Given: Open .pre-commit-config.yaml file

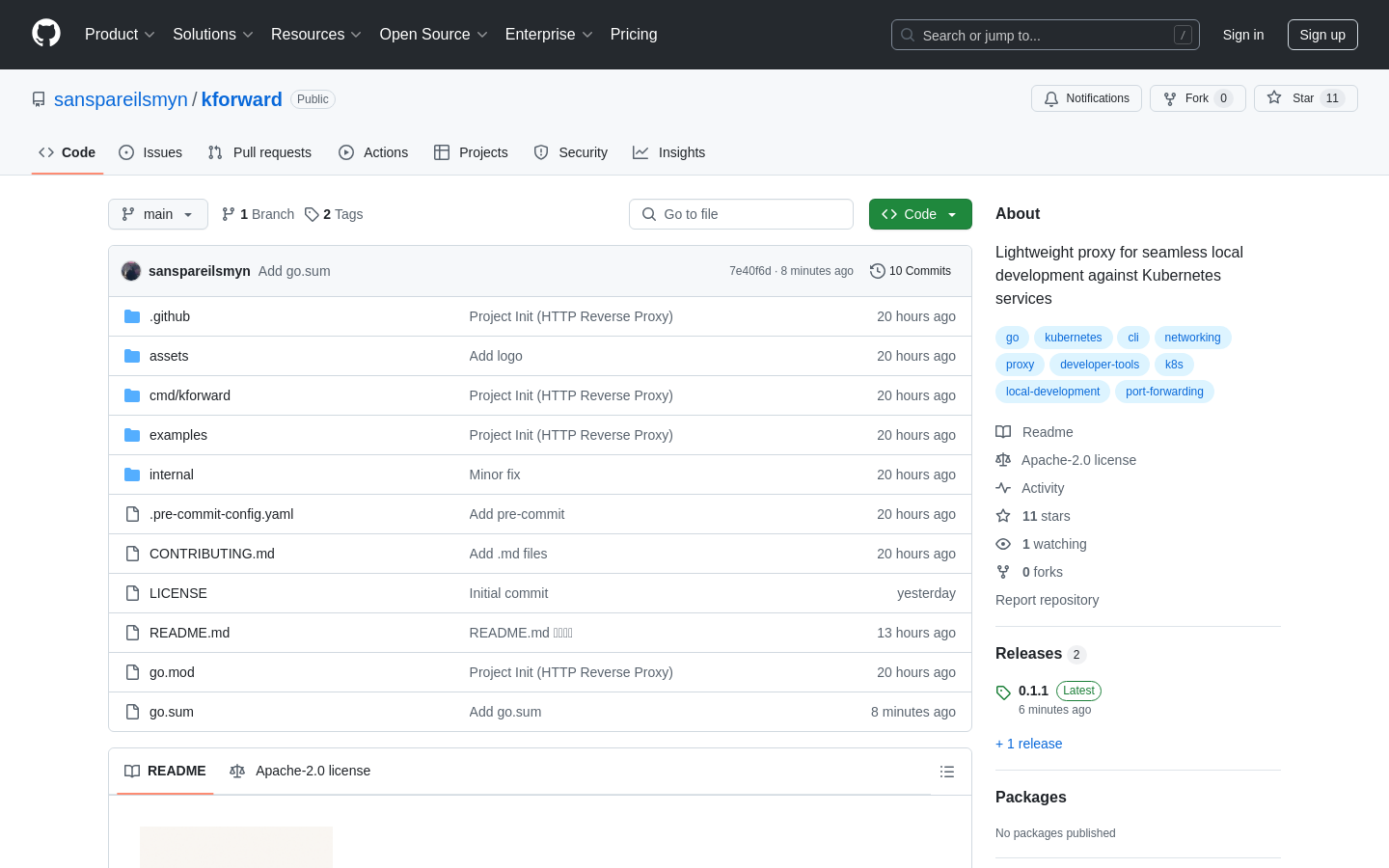Looking at the screenshot, I should coord(221,514).
